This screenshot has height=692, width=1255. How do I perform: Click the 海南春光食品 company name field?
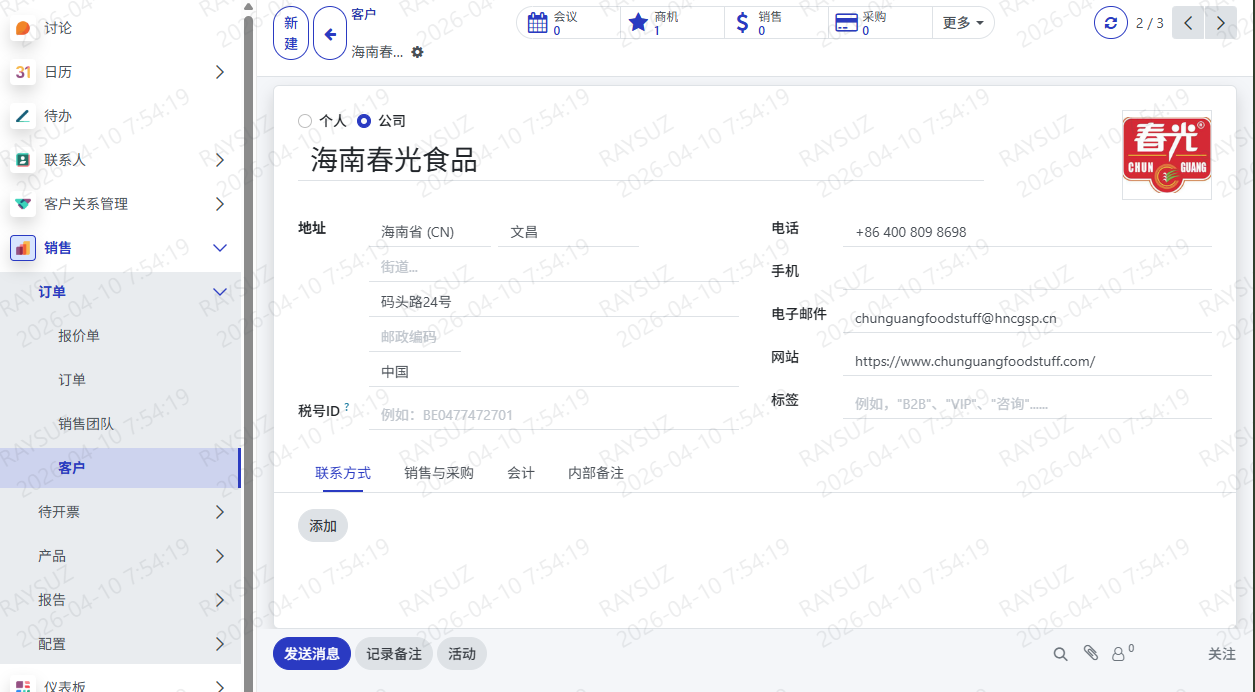tap(641, 160)
